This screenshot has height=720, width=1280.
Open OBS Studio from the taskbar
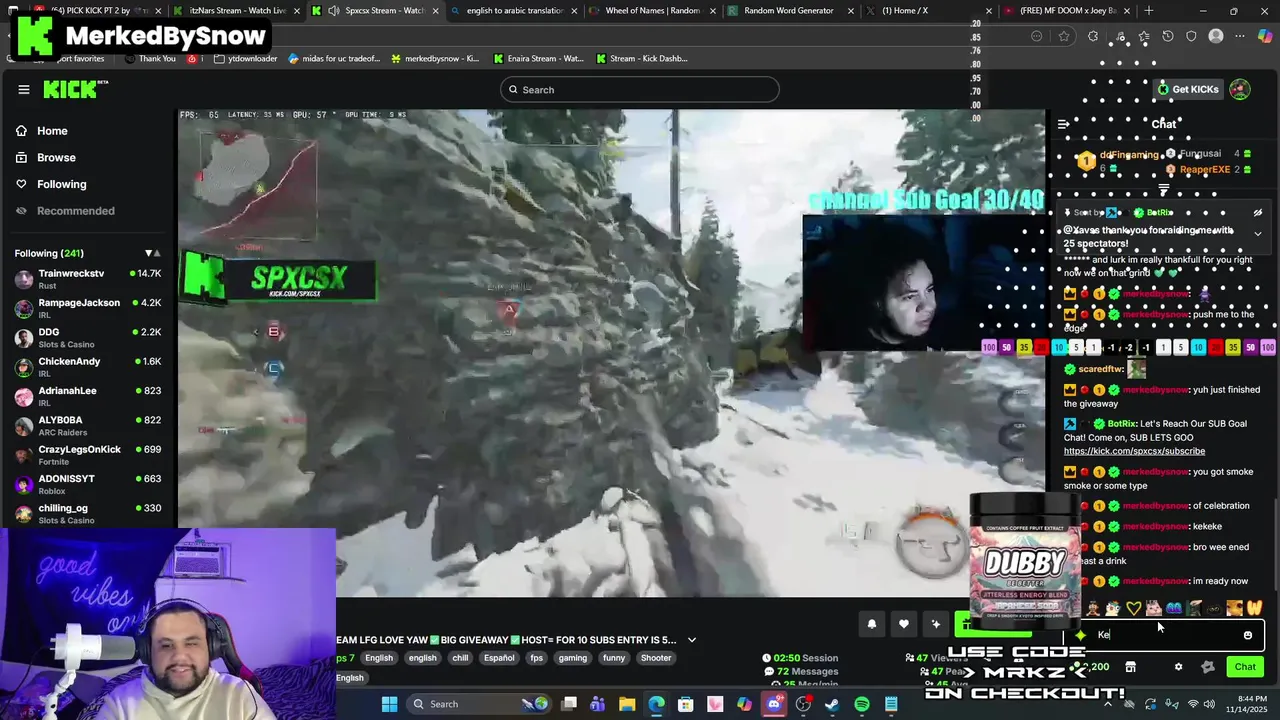point(803,704)
